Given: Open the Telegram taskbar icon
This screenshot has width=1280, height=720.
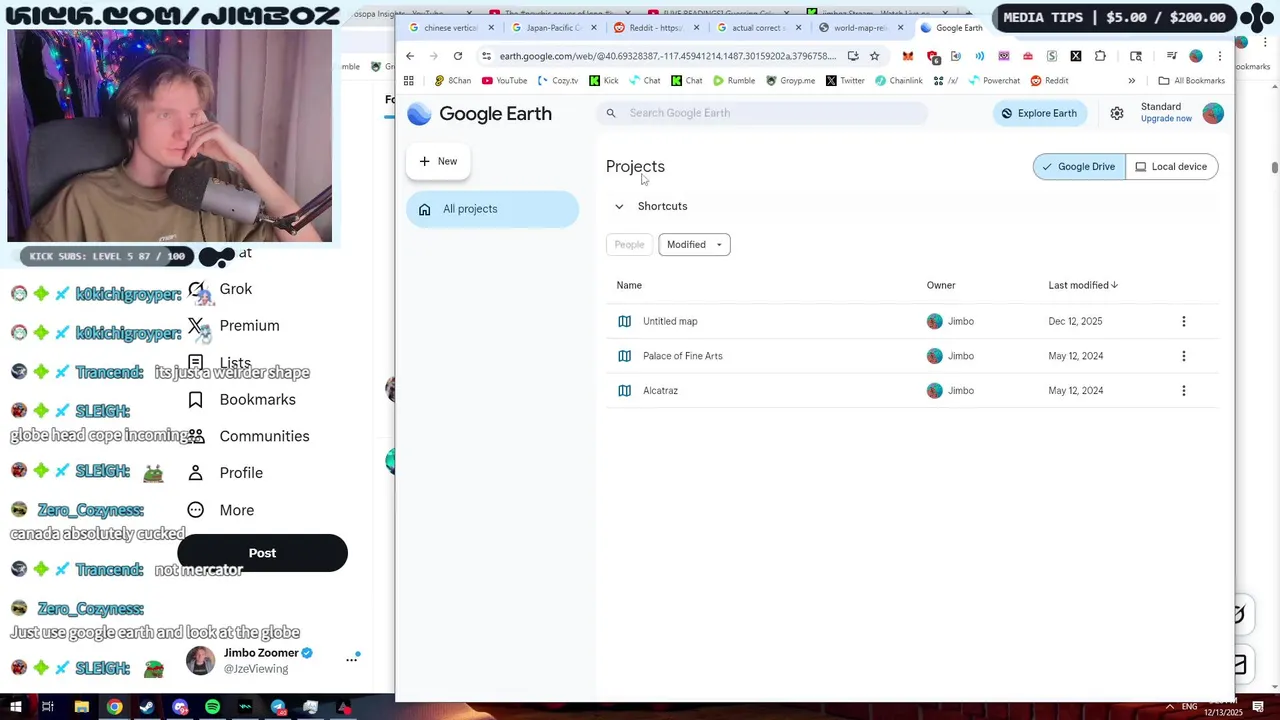Looking at the screenshot, I should [x=278, y=707].
